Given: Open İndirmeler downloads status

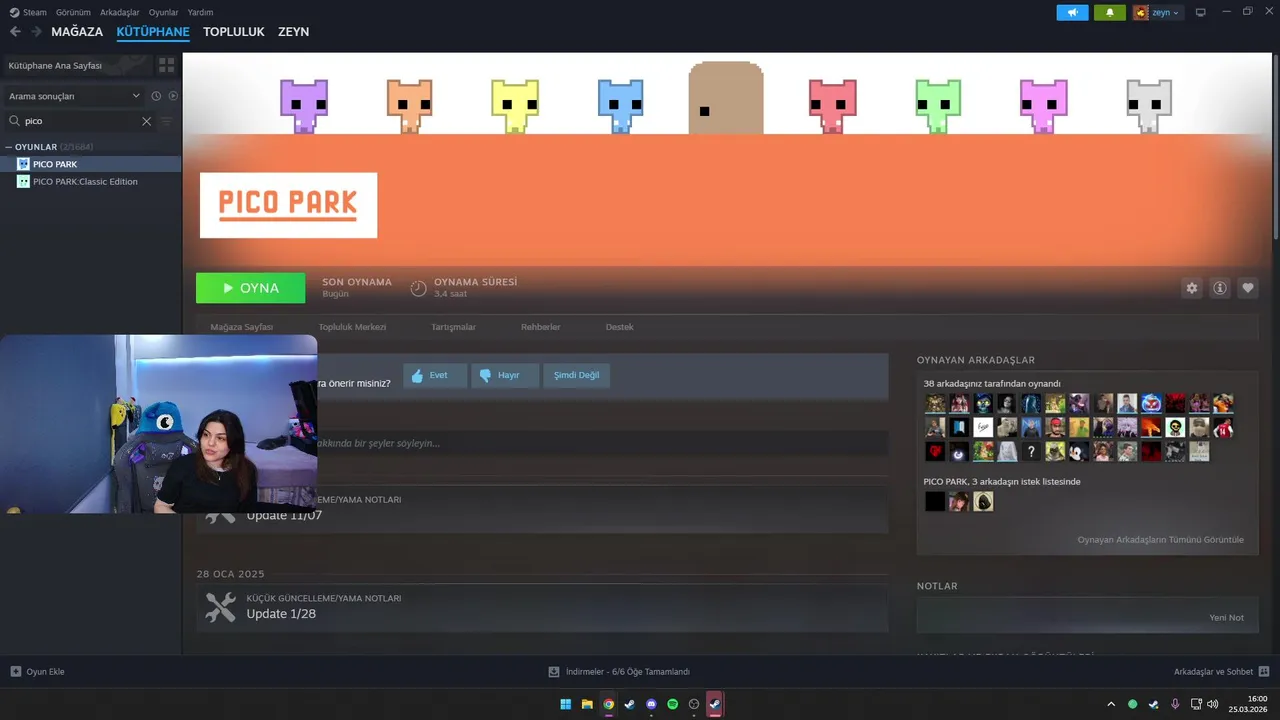Looking at the screenshot, I should click(619, 672).
